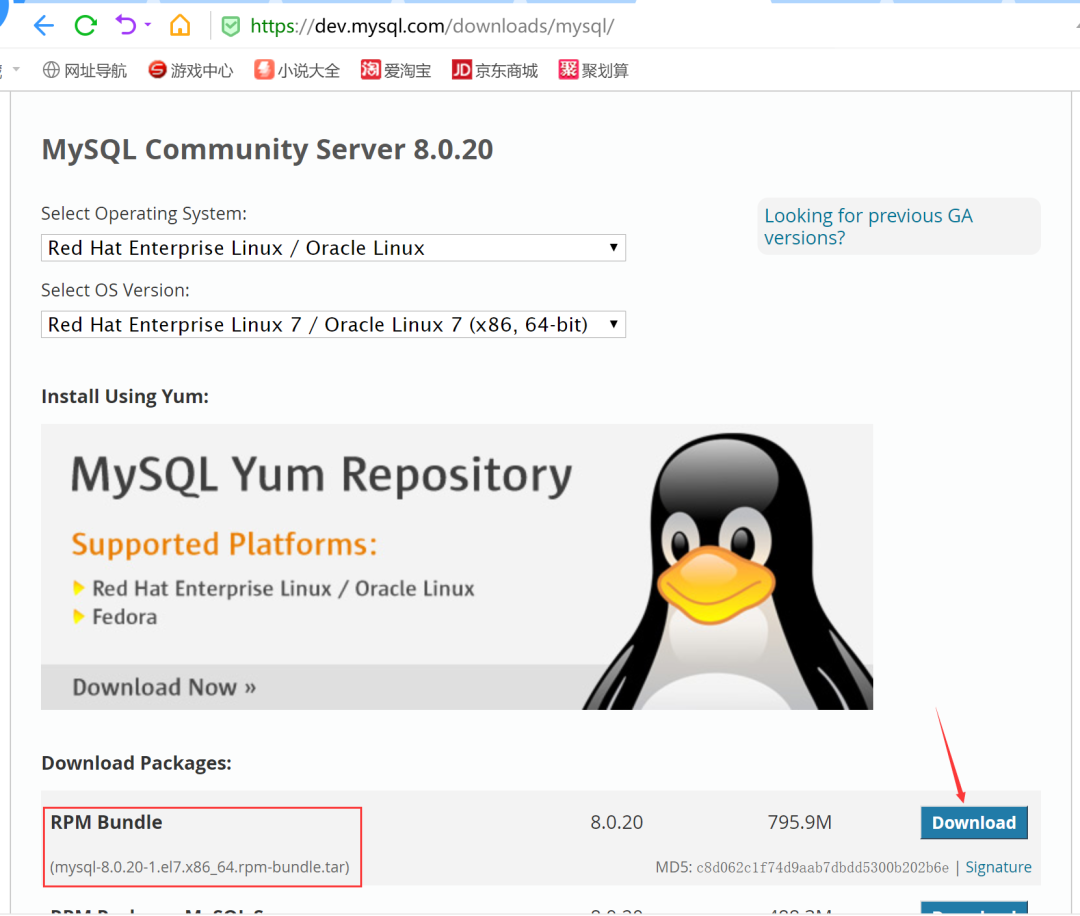Click the MySQL Community Server 8.0.20 heading
Image resolution: width=1080 pixels, height=916 pixels.
(x=267, y=149)
